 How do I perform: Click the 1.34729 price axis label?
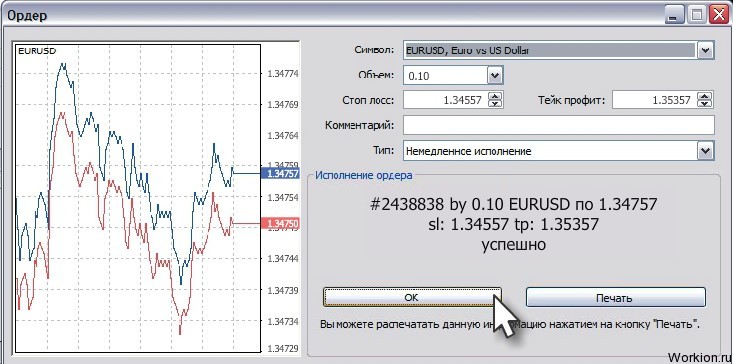click(282, 349)
